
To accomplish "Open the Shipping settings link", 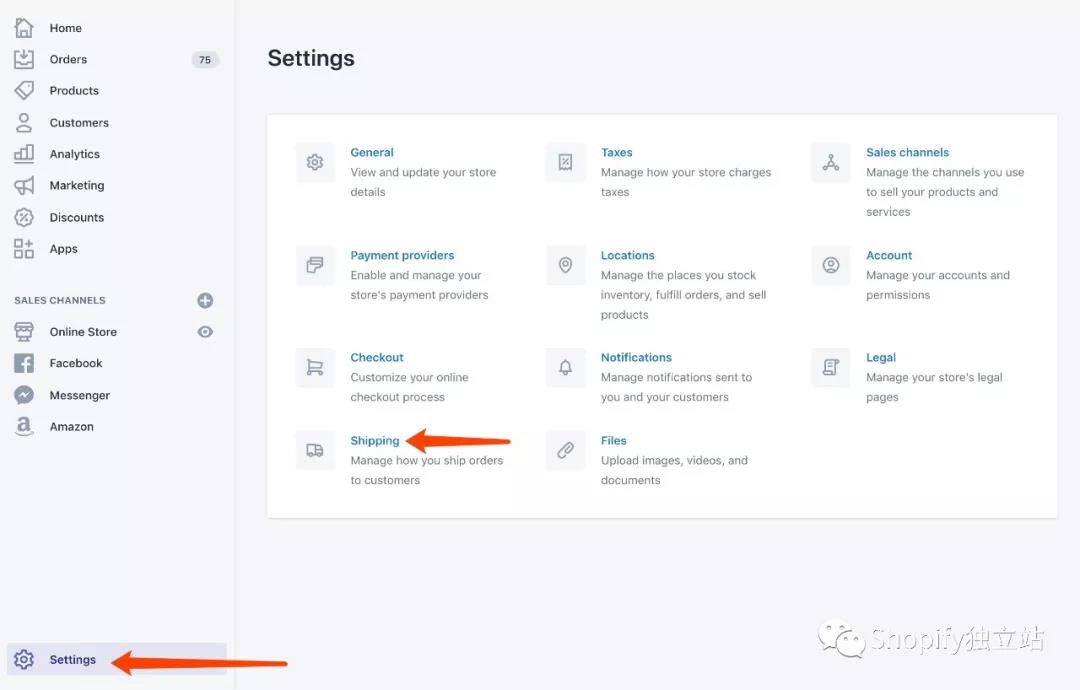I will (x=375, y=441).
